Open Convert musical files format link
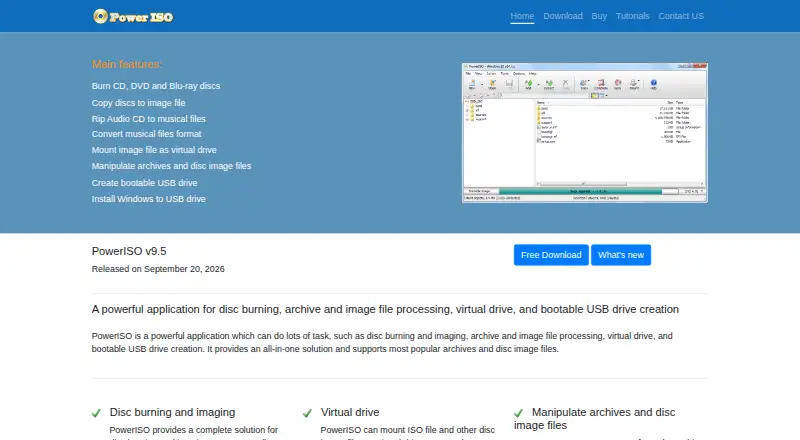 [146, 134]
